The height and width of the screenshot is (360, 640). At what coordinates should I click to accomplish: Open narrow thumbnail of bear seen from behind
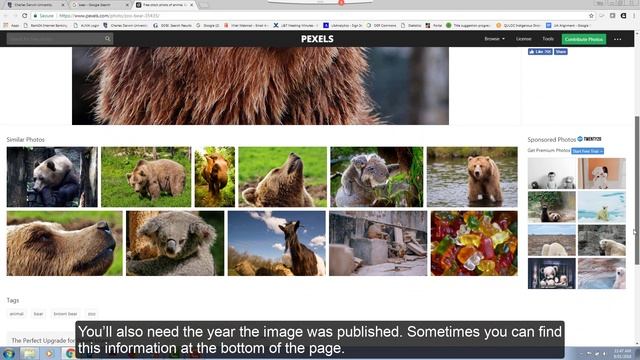click(215, 177)
